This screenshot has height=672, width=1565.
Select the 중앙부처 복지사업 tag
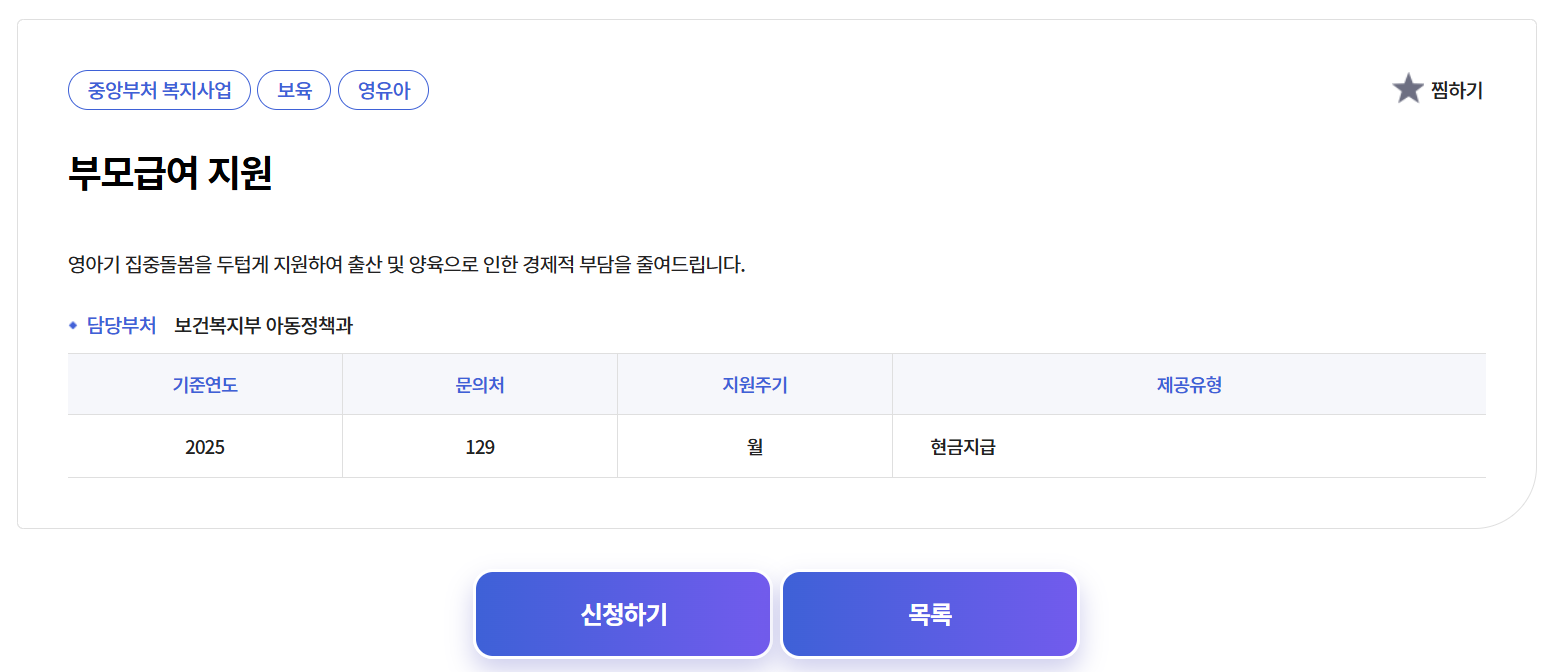click(159, 89)
